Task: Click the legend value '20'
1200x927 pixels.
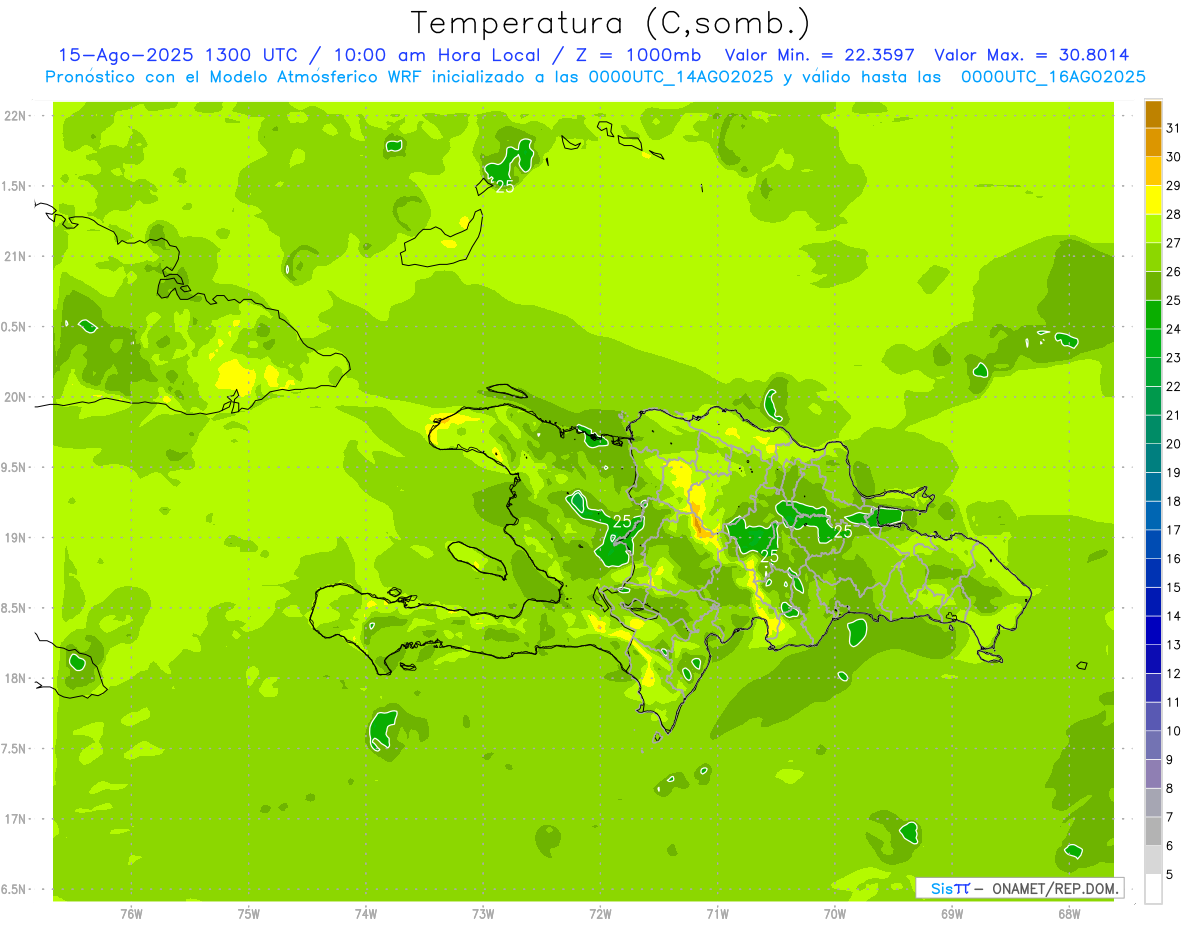Action: click(1174, 444)
